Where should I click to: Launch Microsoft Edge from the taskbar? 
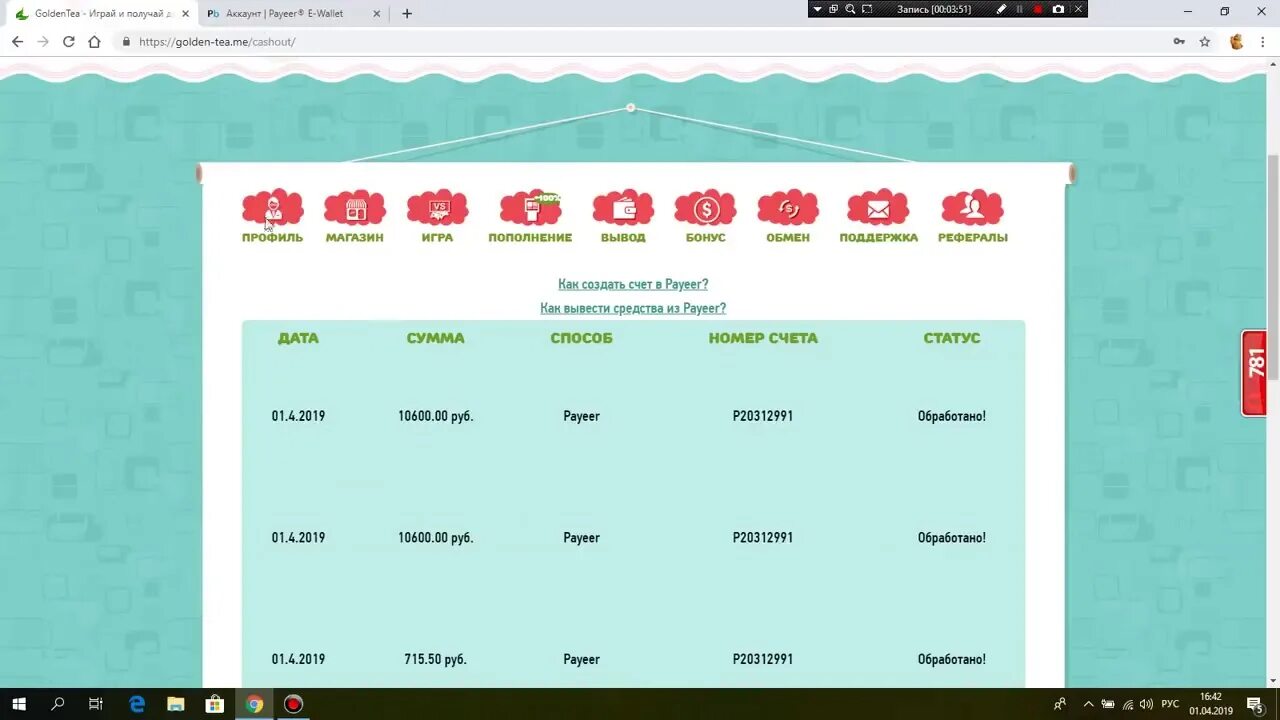click(x=137, y=704)
